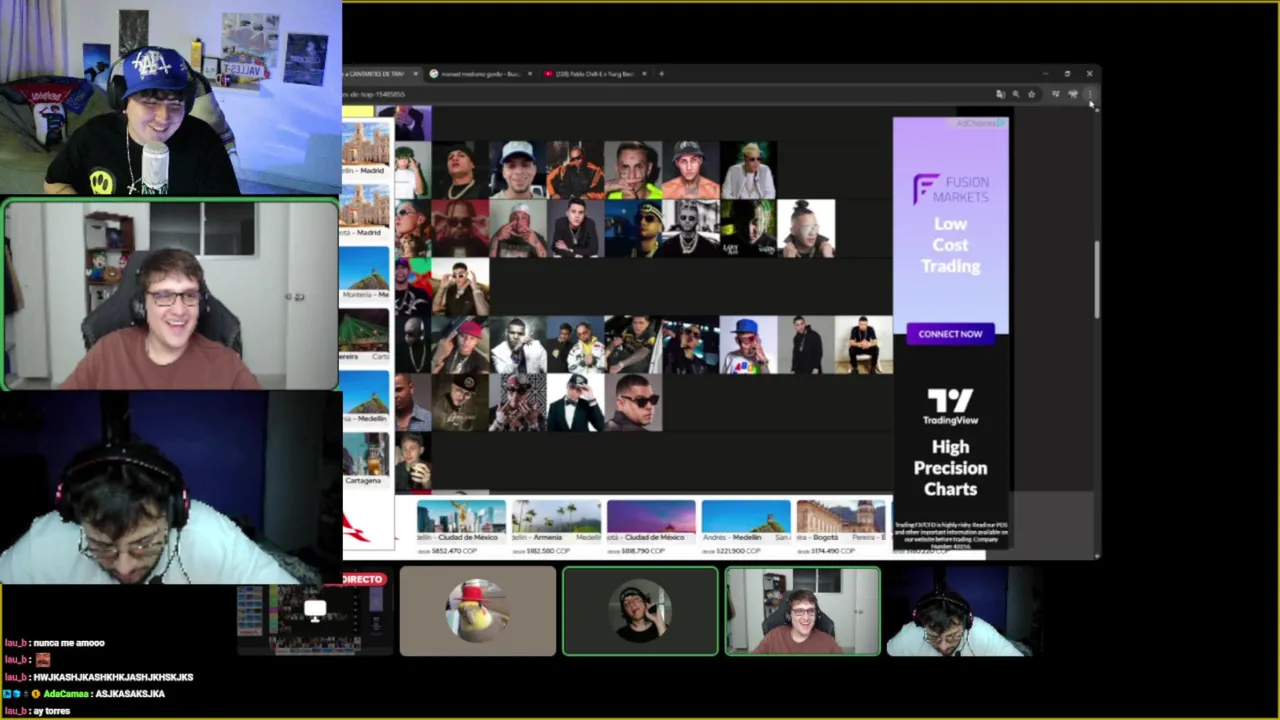Open the $852.470 COP Ciudad de México flight ad

tap(461, 526)
